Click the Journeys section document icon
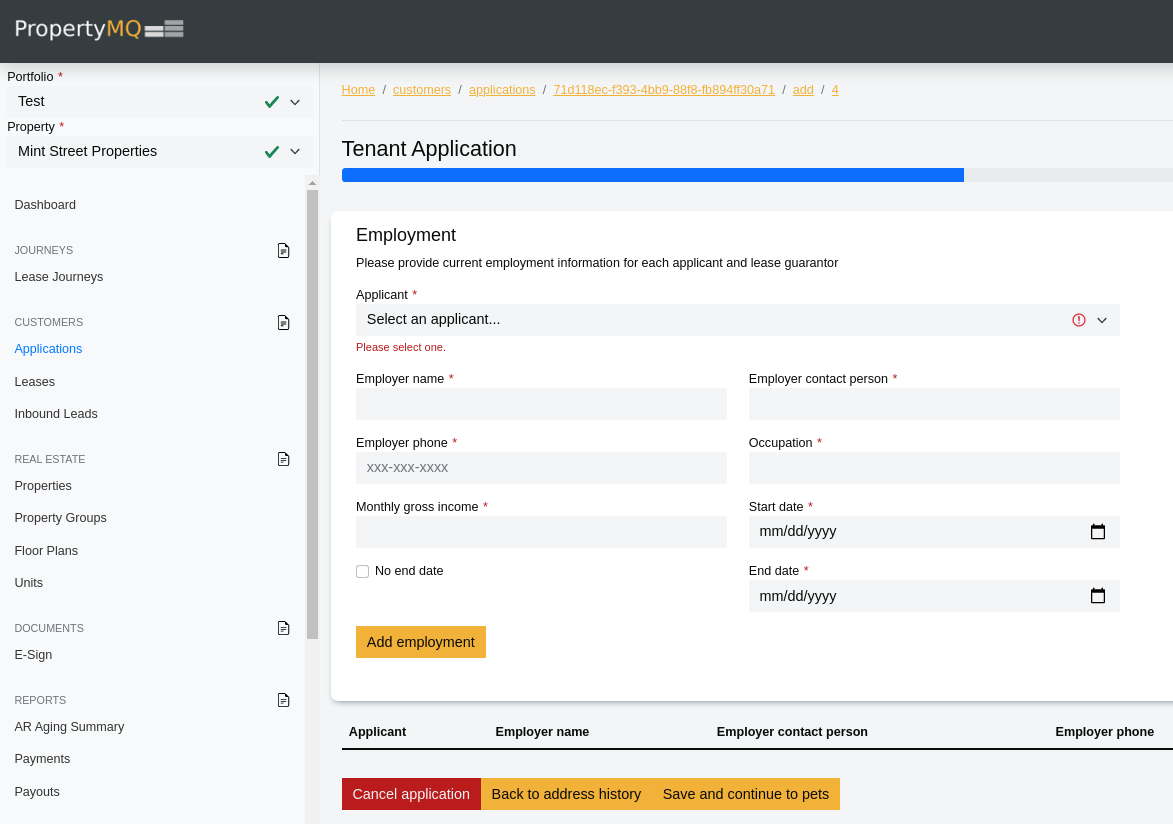 point(283,250)
